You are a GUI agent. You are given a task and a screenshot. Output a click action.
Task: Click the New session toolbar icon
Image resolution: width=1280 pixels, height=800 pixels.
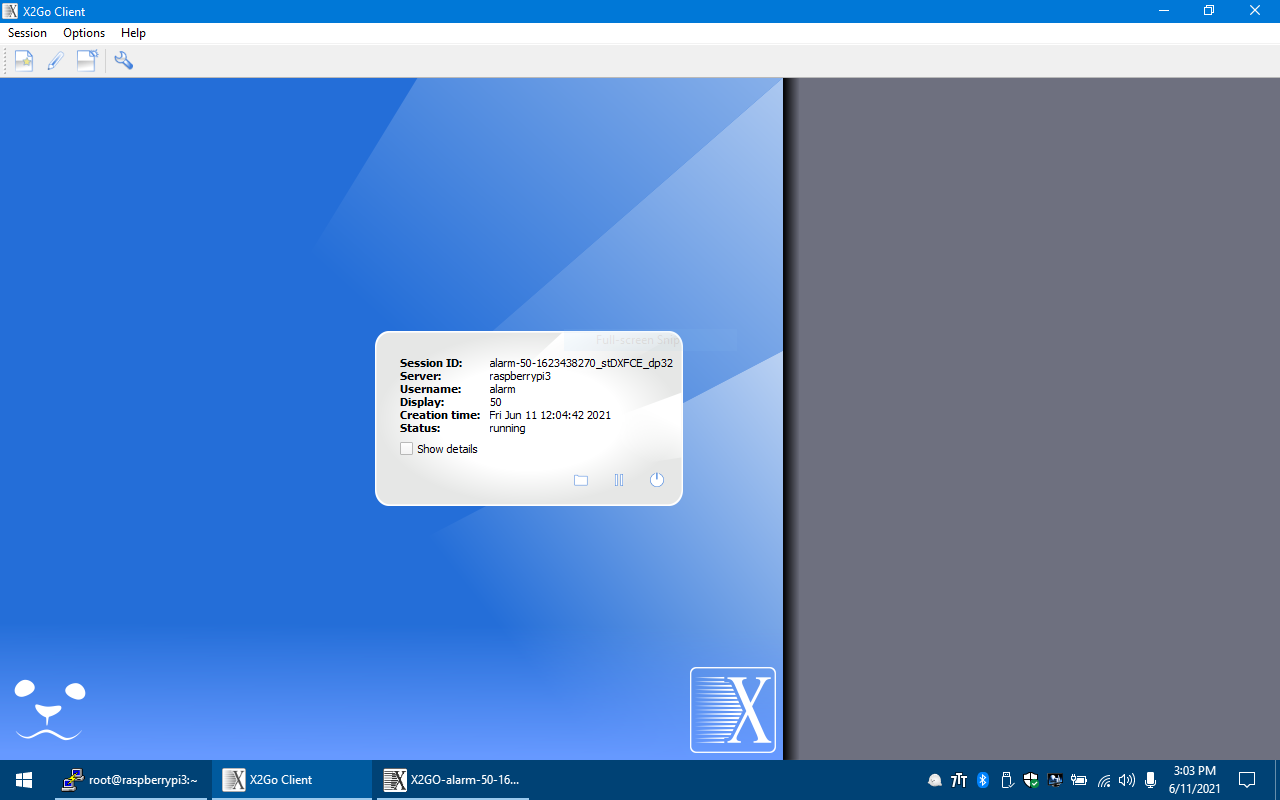coord(24,61)
